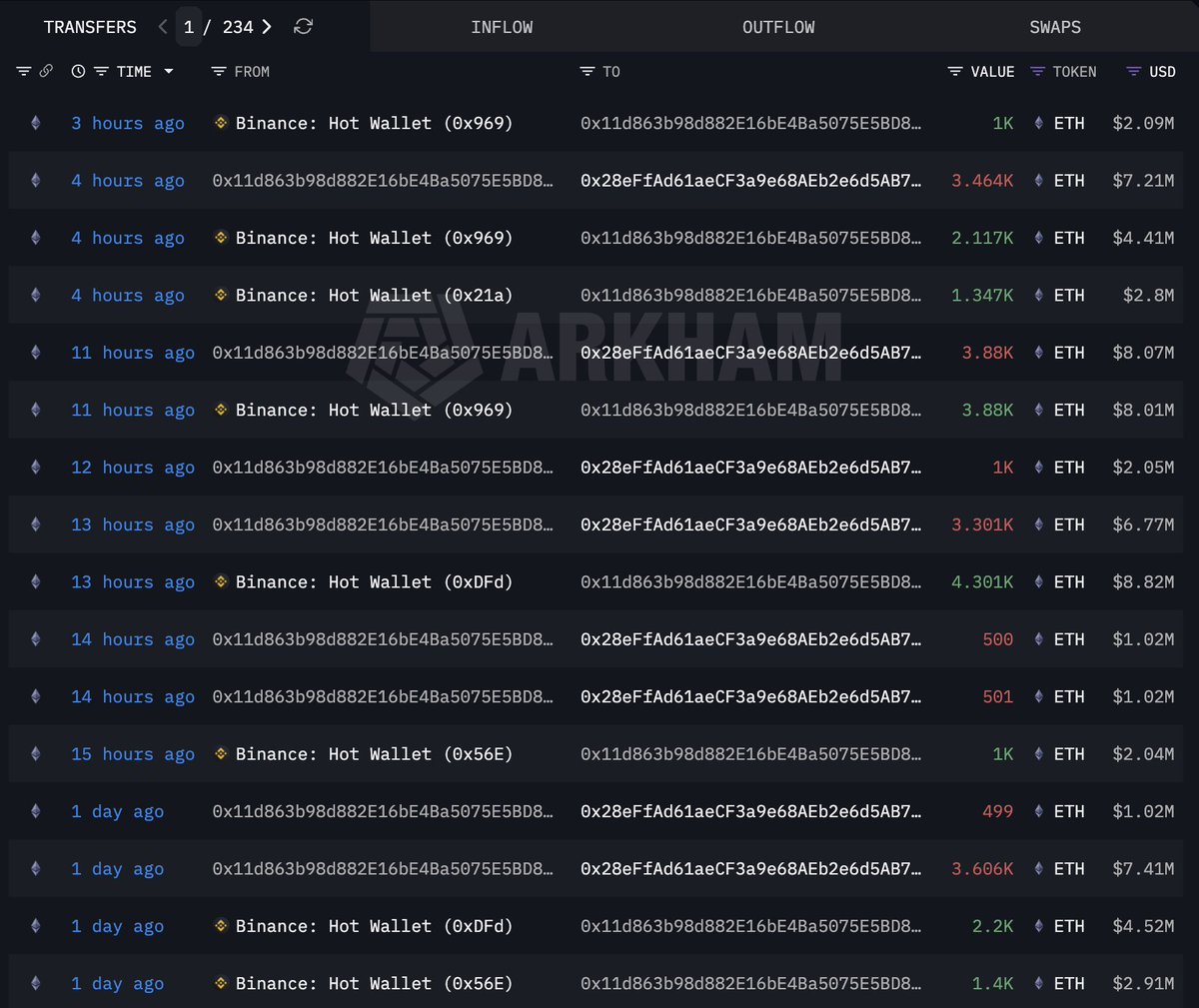Filter by TOKEN column
This screenshot has height=1008, width=1199.
click(1037, 72)
